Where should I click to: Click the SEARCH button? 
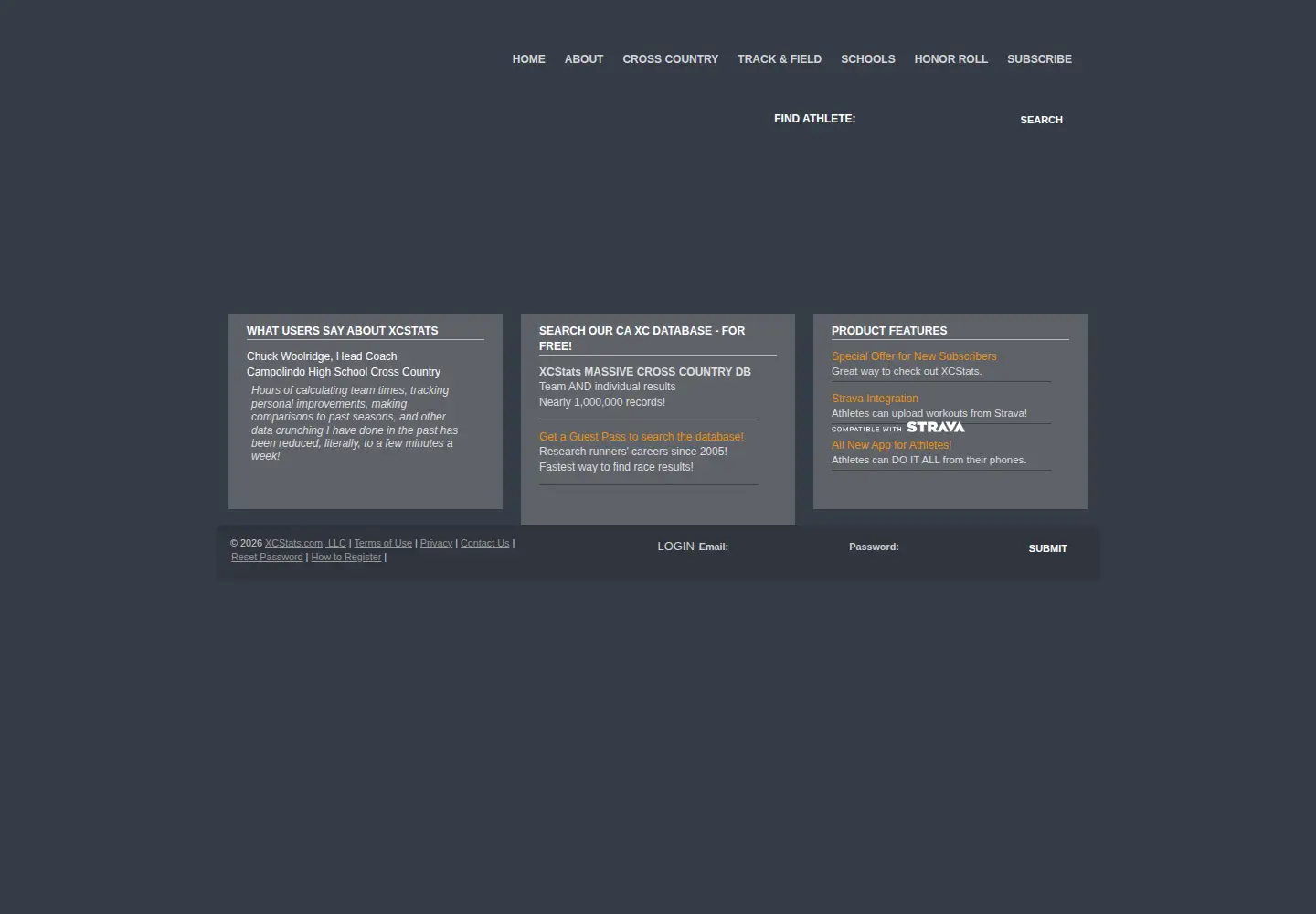point(1041,120)
